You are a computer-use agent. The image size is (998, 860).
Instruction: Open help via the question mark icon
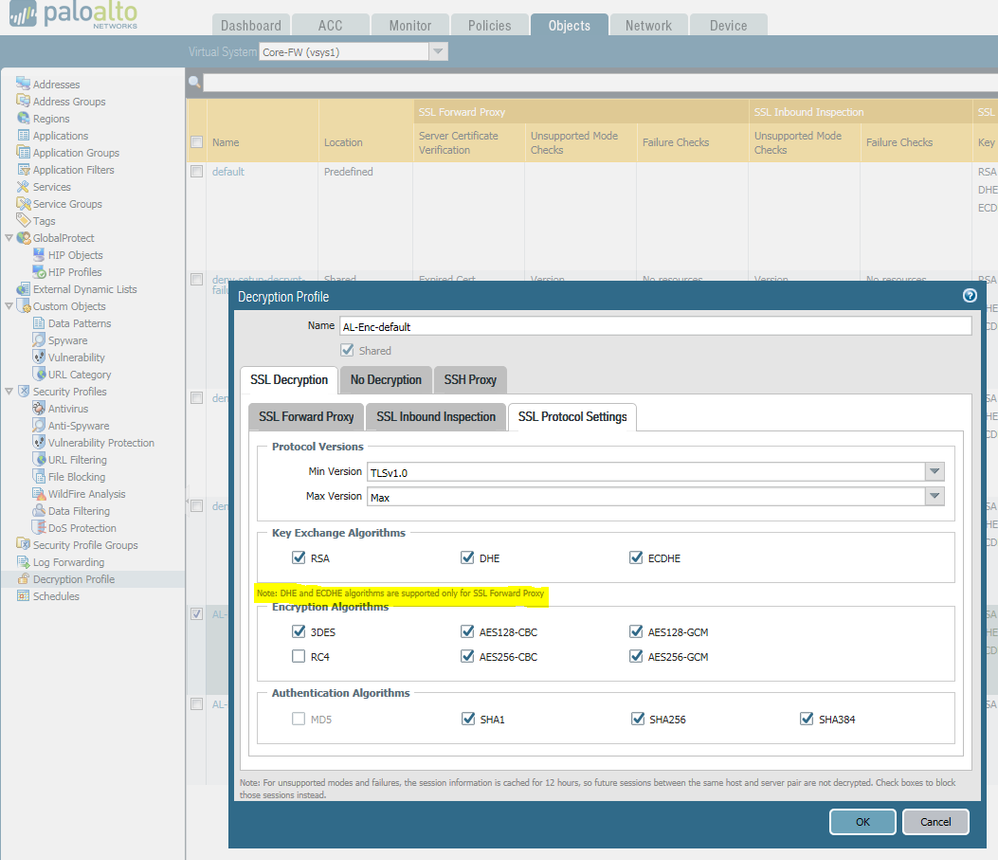[x=969, y=296]
